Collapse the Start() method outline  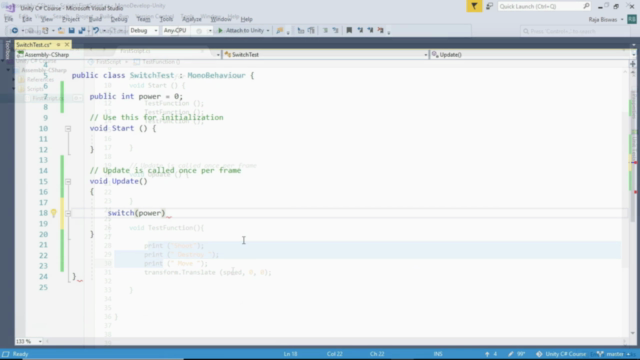click(x=68, y=129)
